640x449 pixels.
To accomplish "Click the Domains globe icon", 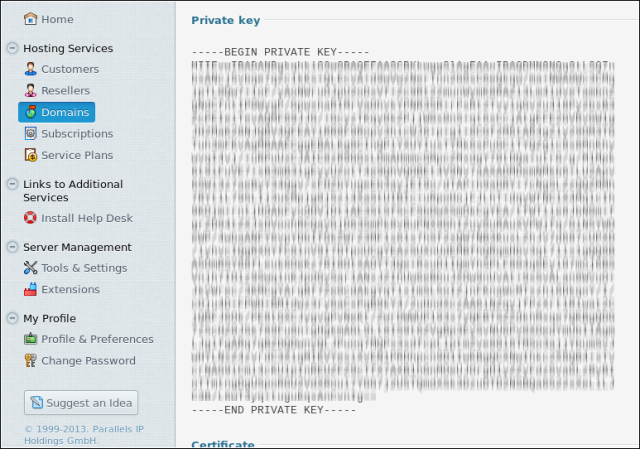I will click(x=31, y=112).
